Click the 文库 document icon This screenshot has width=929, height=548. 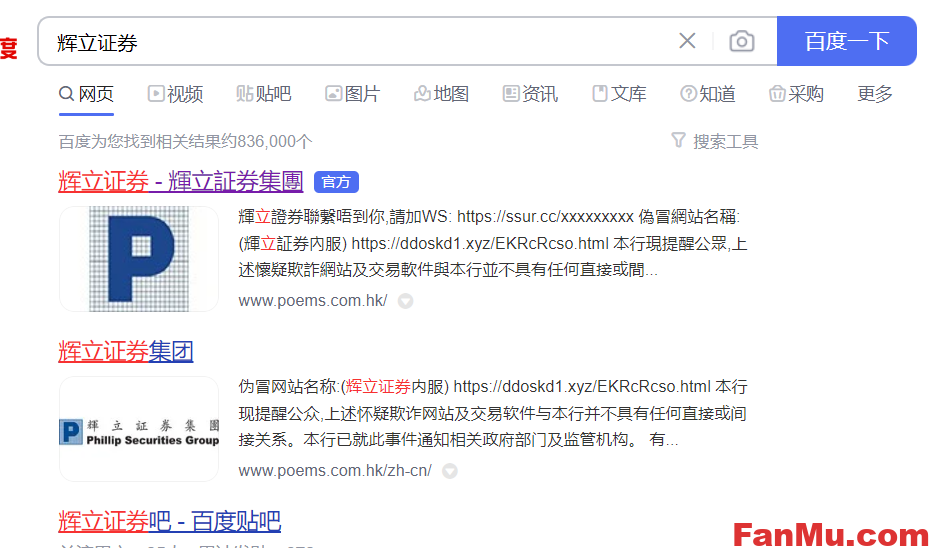pos(600,94)
